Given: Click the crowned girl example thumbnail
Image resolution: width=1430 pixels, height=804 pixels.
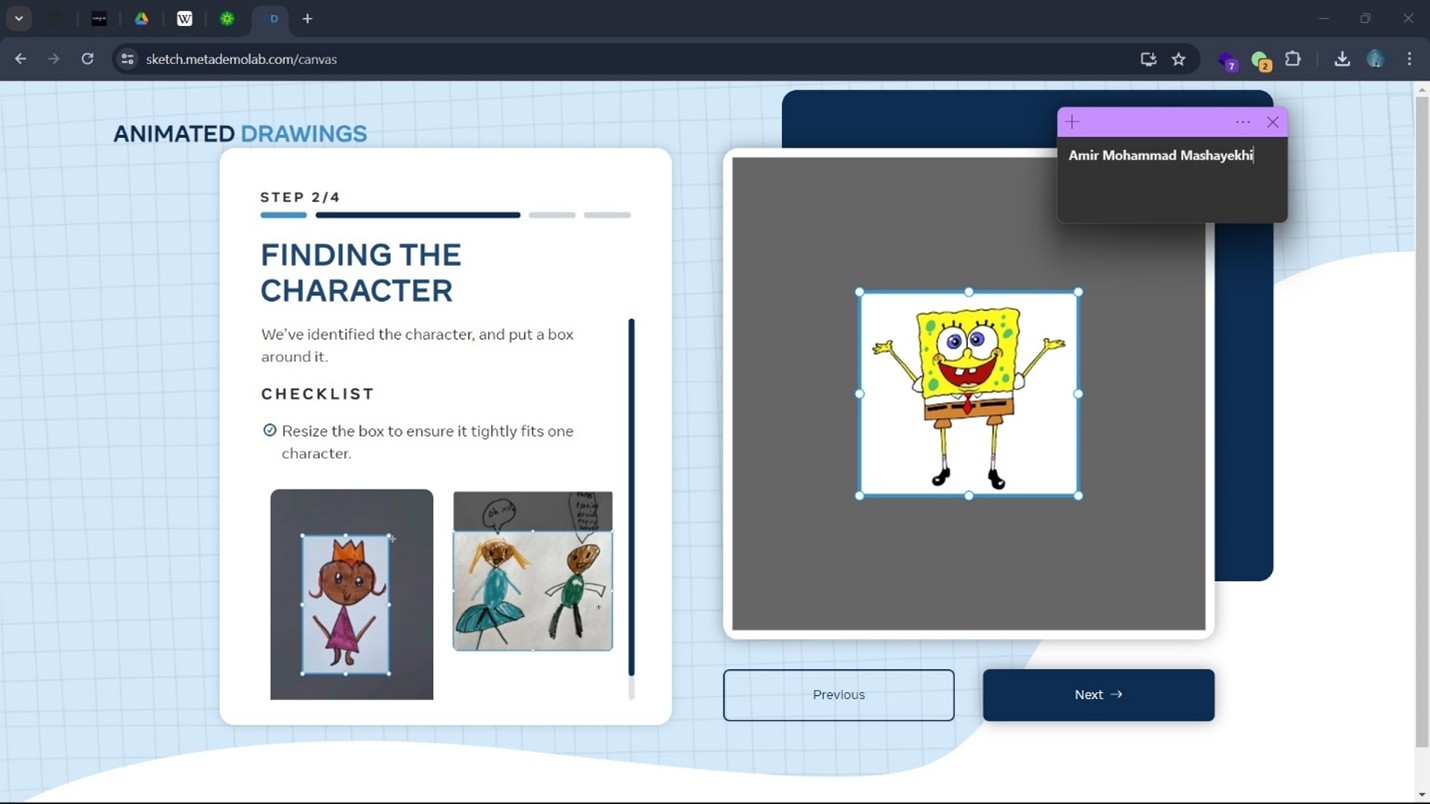Looking at the screenshot, I should coord(352,594).
